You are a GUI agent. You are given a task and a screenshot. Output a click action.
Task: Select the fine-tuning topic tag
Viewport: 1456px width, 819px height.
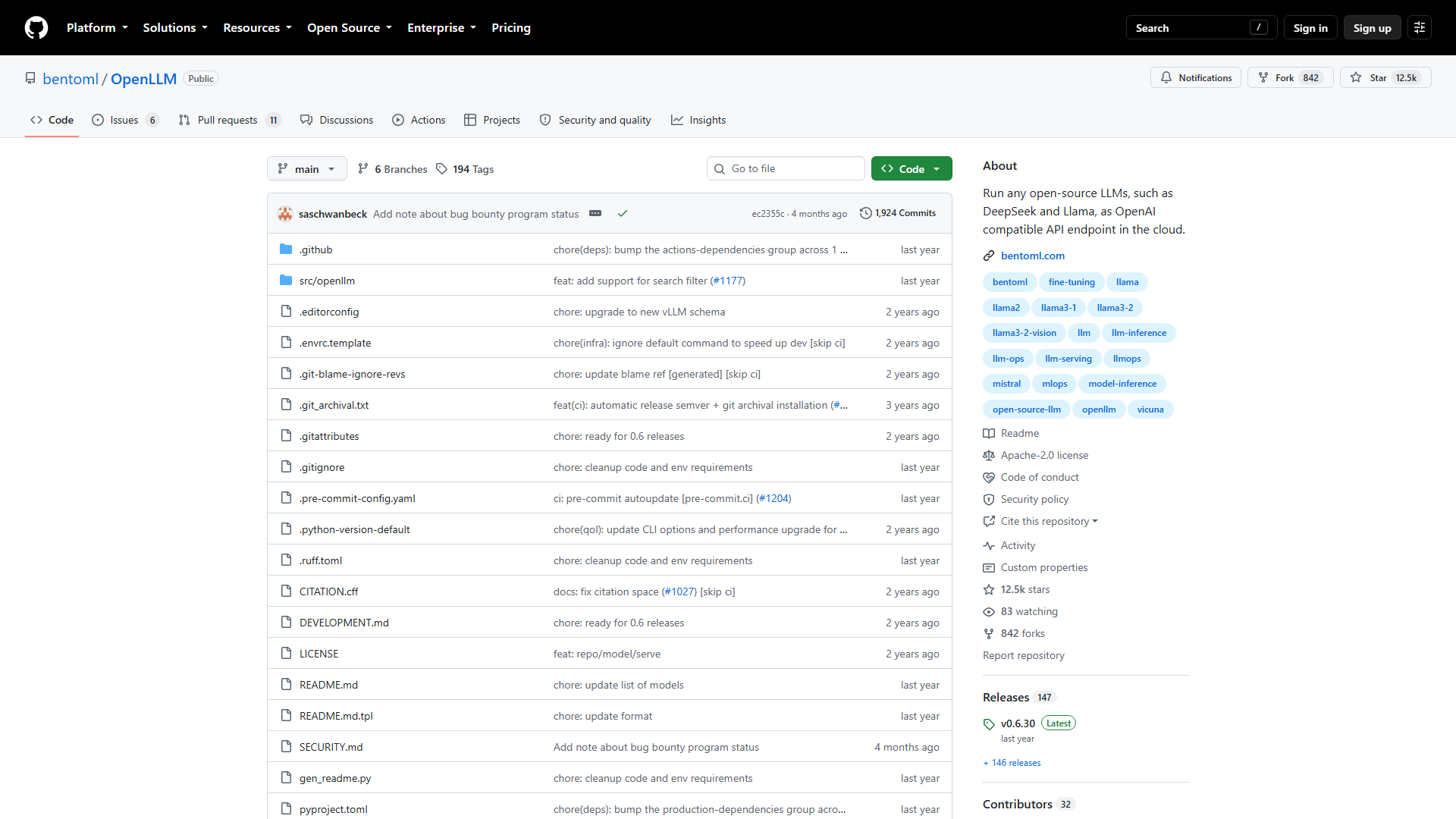pyautogui.click(x=1072, y=282)
